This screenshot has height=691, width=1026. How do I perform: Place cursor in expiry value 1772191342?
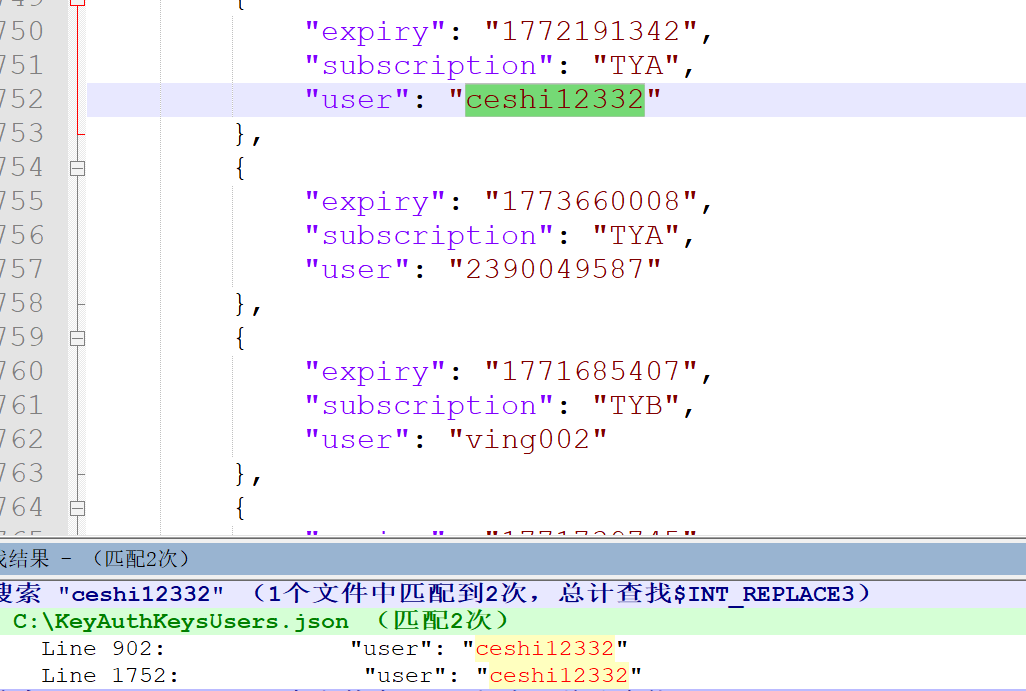pyautogui.click(x=591, y=32)
